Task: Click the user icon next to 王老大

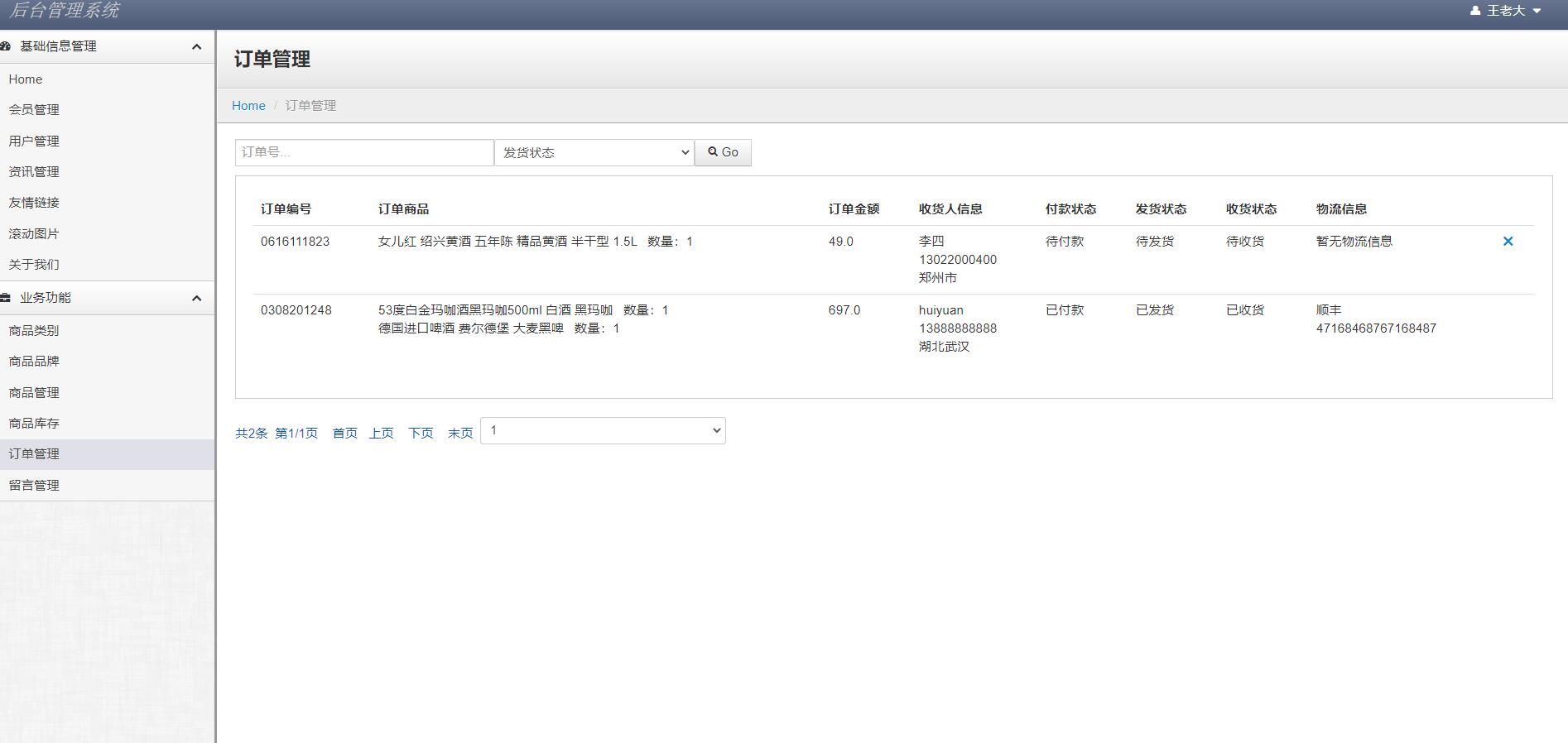Action: (x=1475, y=11)
